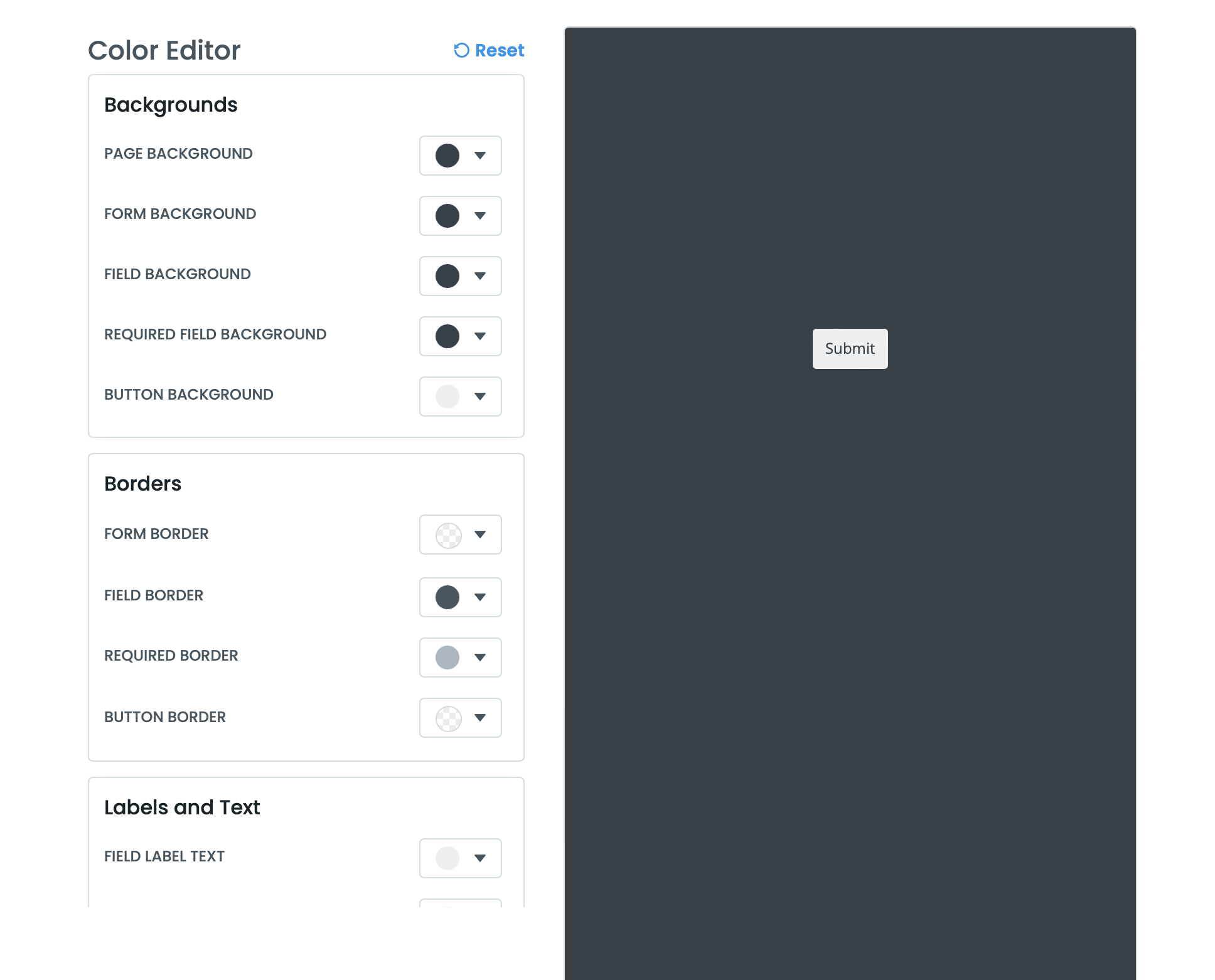
Task: Expand the Form Border dropdown arrow
Action: (x=479, y=535)
